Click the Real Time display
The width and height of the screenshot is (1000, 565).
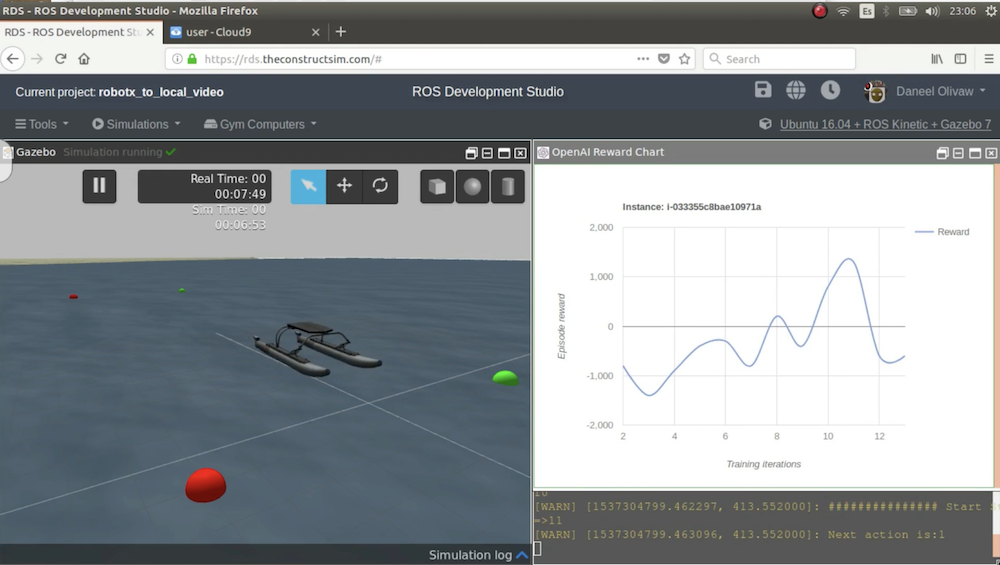tap(205, 186)
